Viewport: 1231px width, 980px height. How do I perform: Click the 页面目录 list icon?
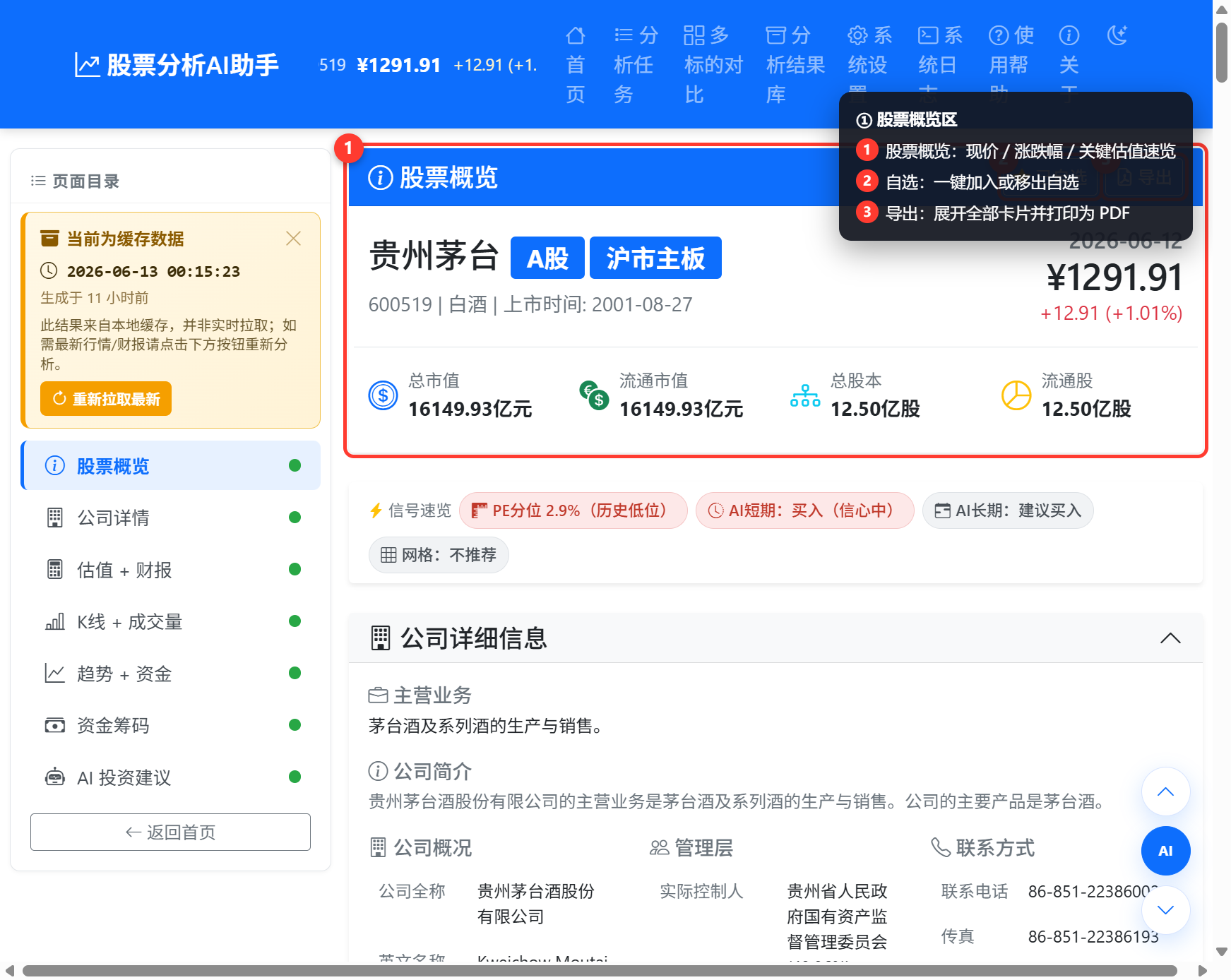click(38, 181)
